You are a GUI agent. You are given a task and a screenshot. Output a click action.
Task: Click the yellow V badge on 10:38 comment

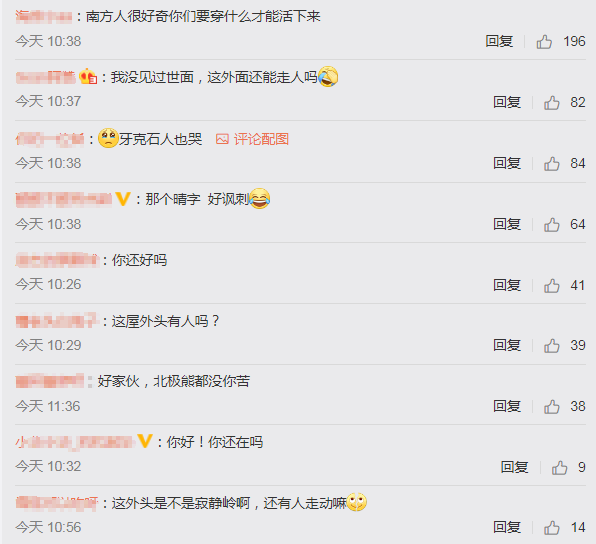(x=123, y=199)
